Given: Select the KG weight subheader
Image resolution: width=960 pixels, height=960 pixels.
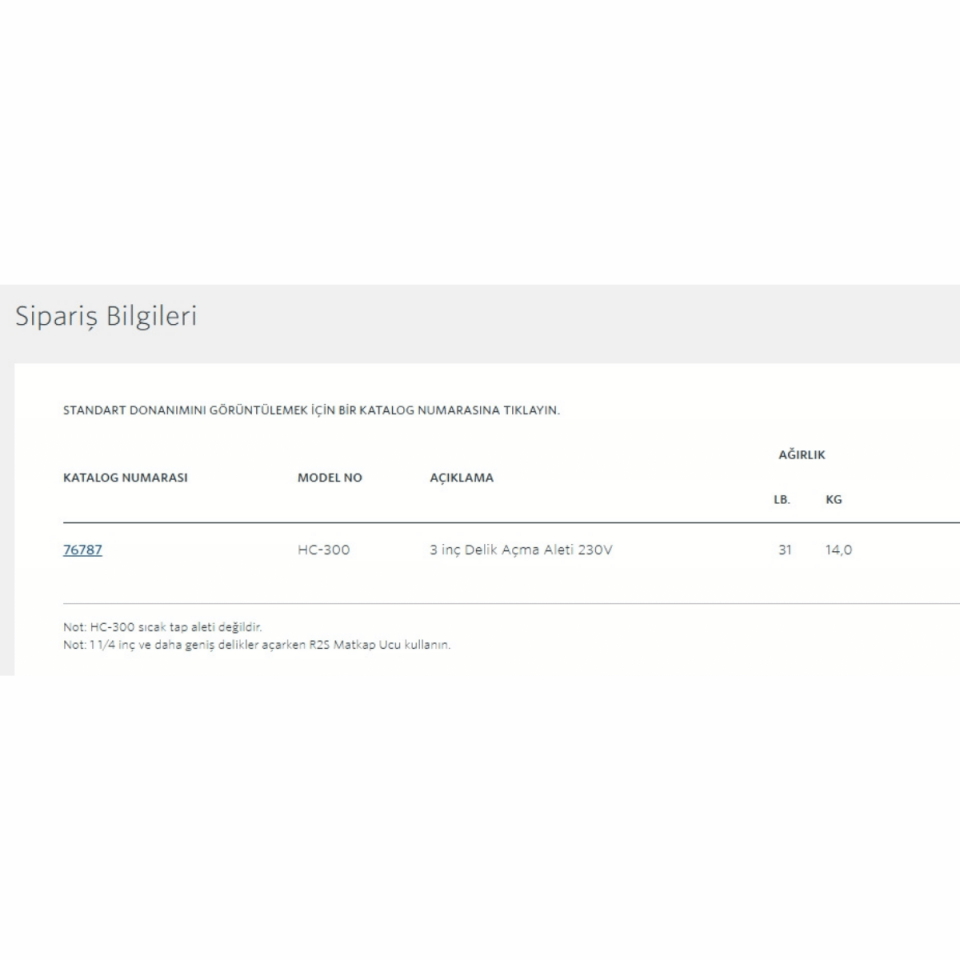Looking at the screenshot, I should (x=833, y=500).
